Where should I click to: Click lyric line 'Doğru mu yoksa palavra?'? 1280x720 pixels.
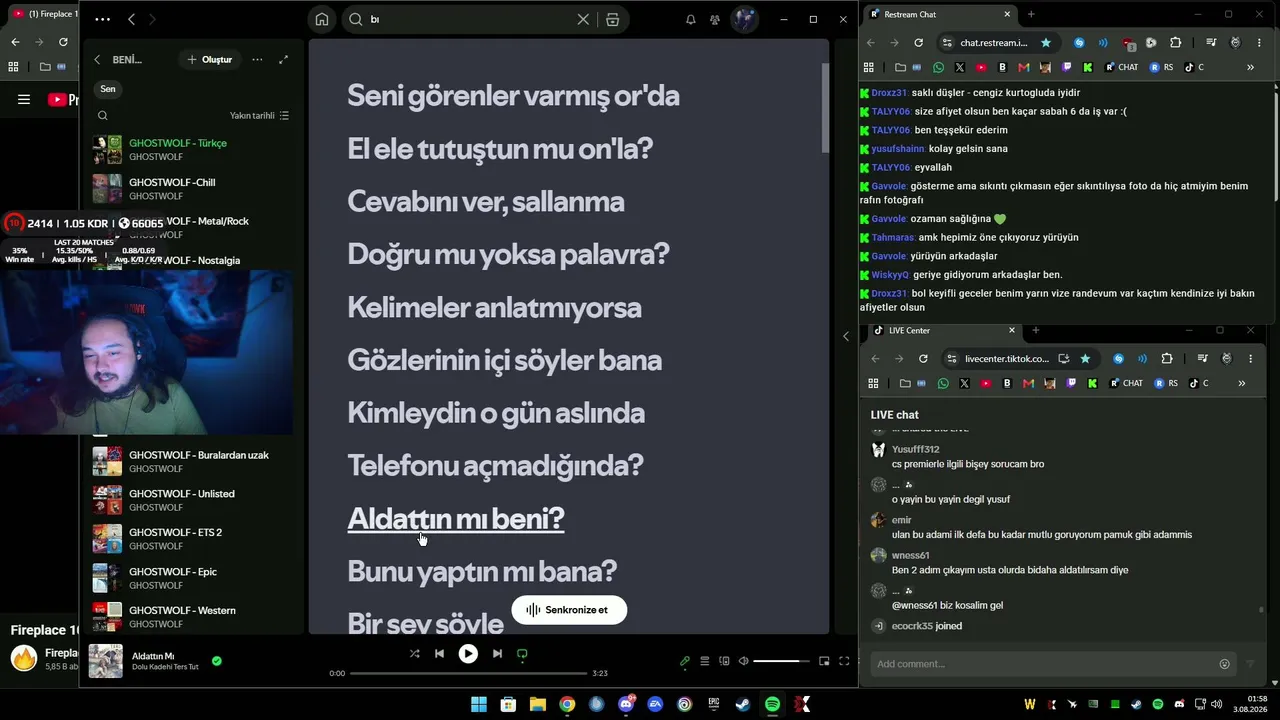point(508,254)
